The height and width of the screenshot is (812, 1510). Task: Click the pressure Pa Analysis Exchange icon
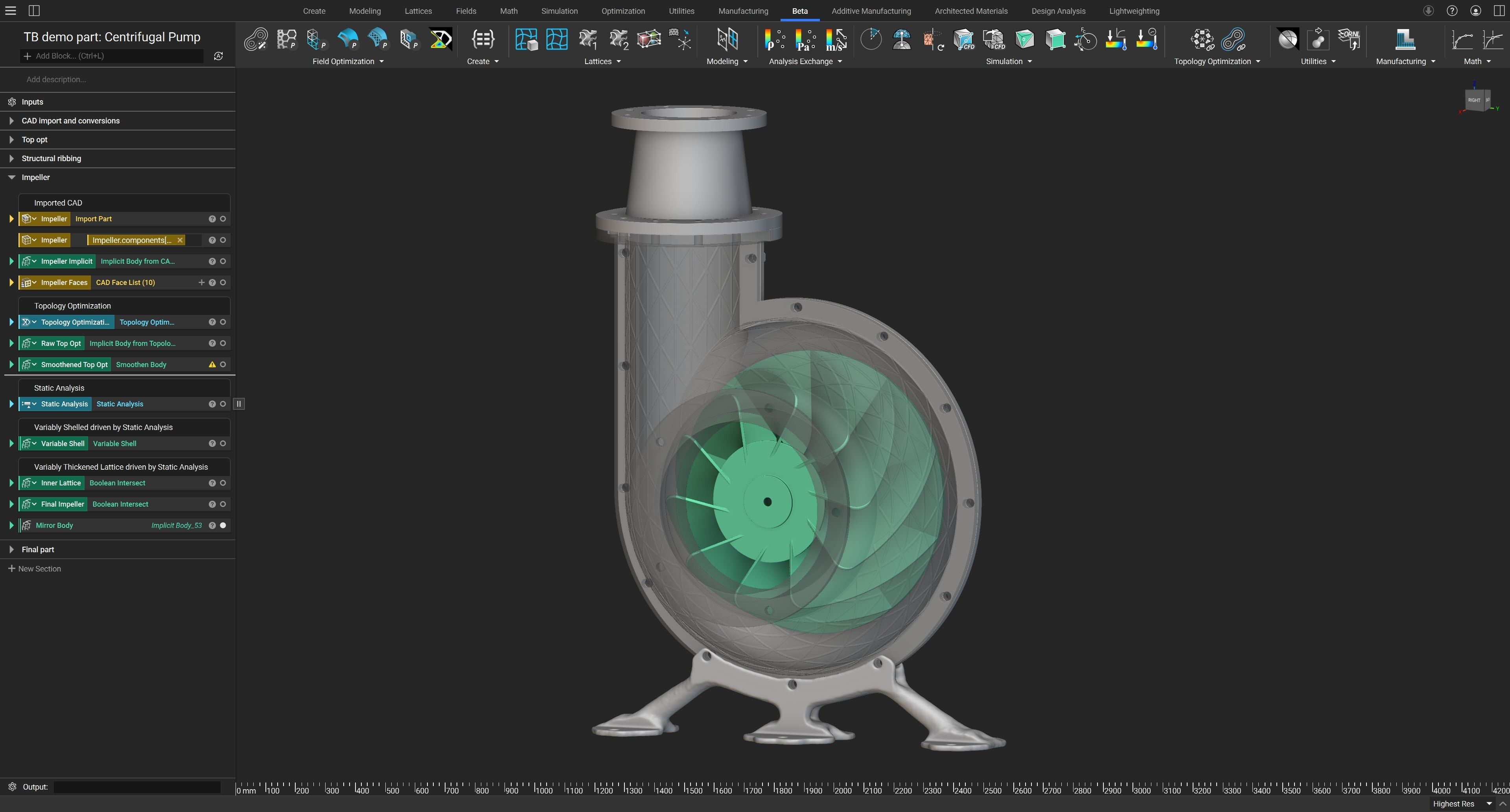click(x=805, y=39)
